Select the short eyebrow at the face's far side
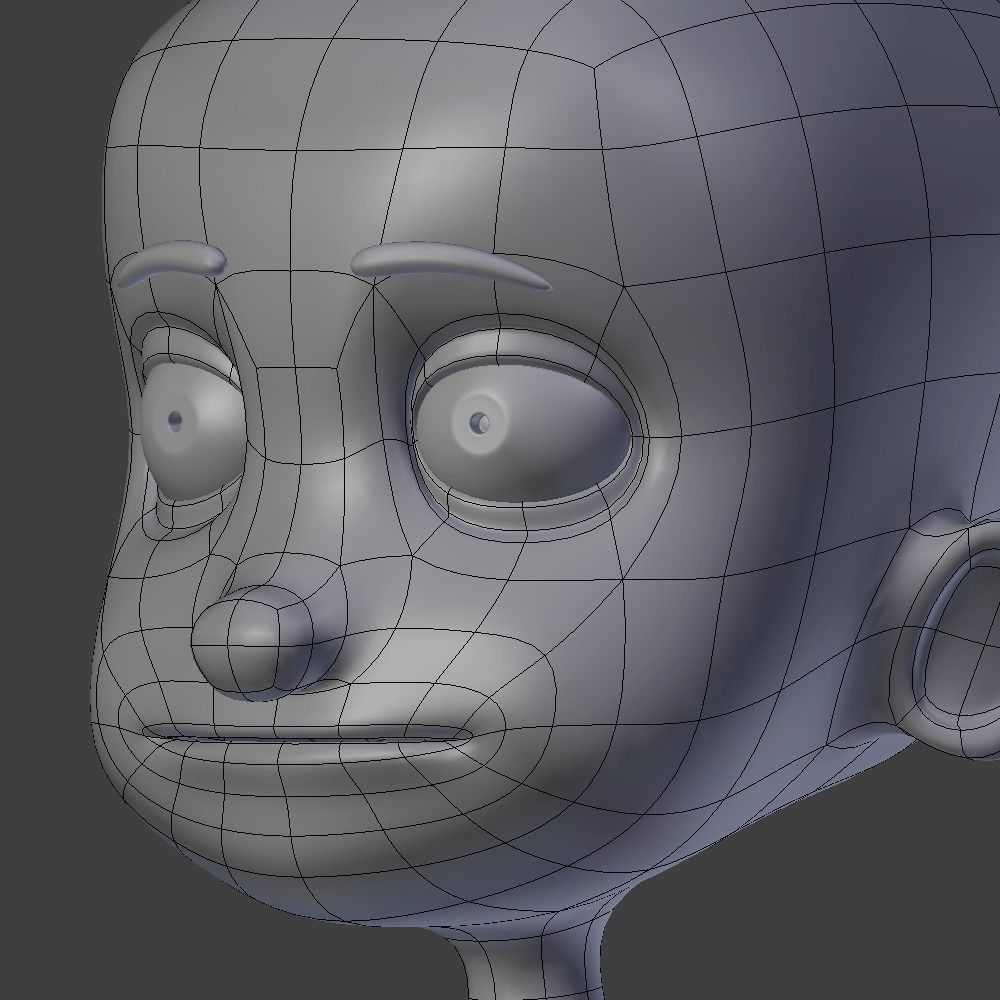The height and width of the screenshot is (1000, 1000). (171, 262)
